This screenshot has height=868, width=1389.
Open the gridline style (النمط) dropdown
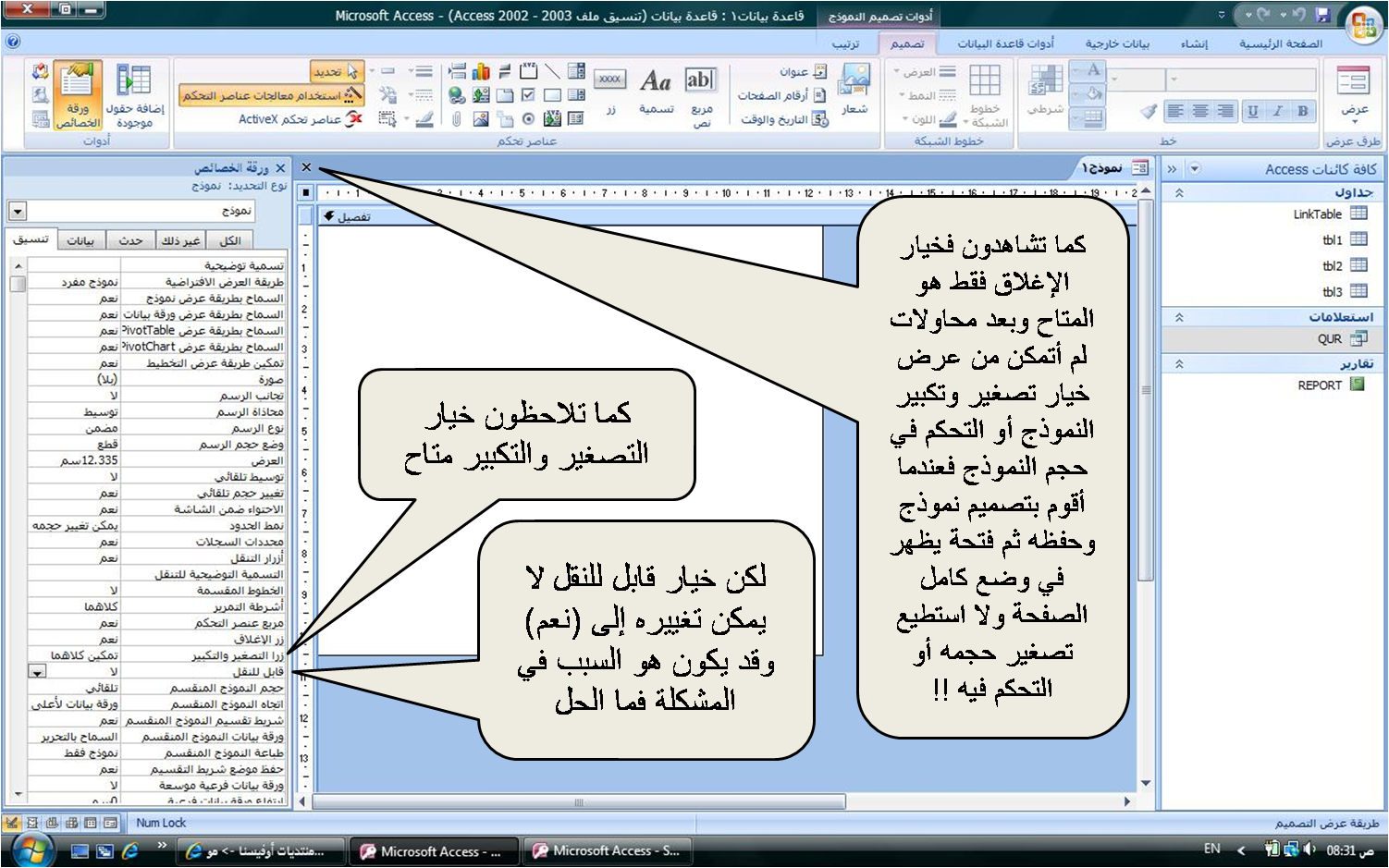(x=928, y=95)
